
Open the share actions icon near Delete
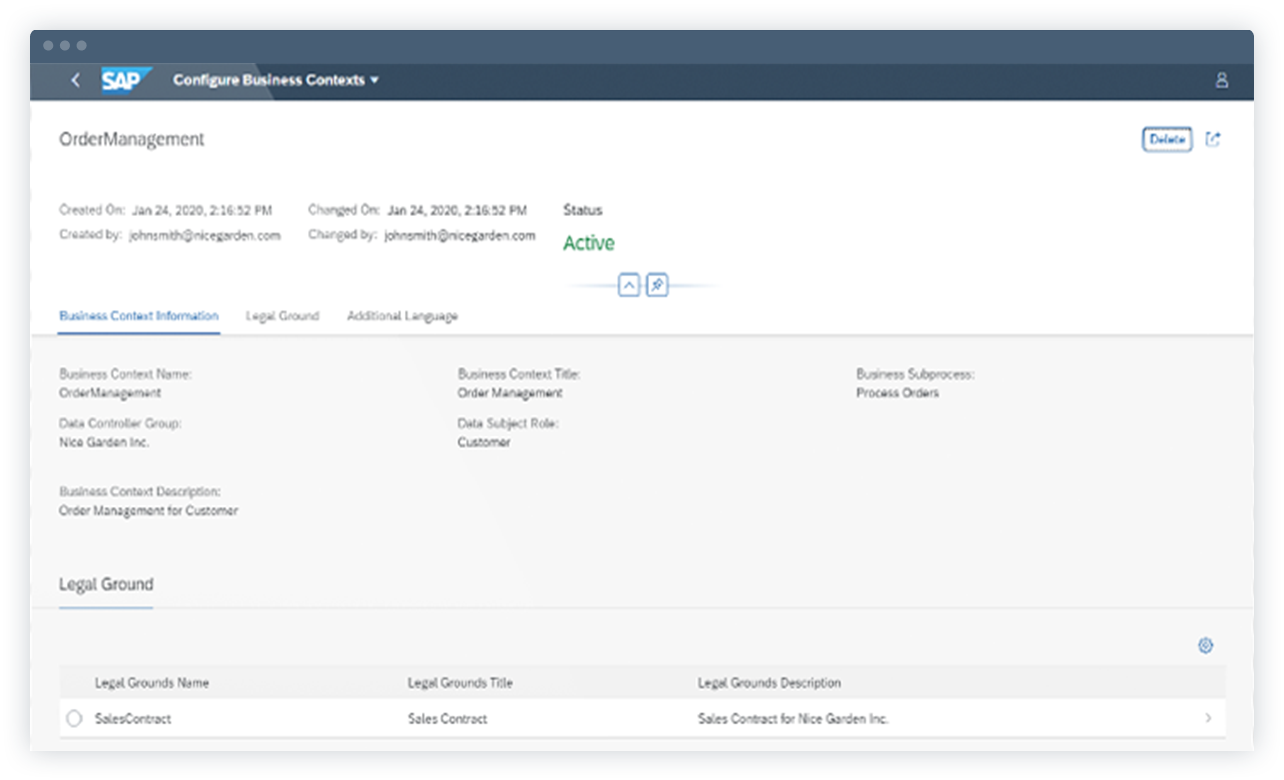[1213, 139]
